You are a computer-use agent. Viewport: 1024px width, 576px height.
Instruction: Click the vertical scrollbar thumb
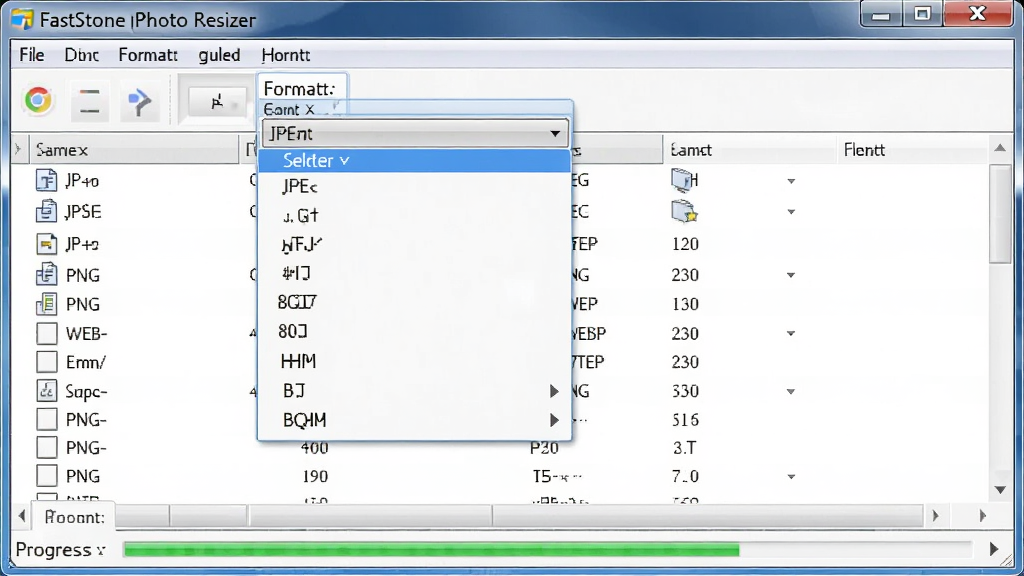pyautogui.click(x=1000, y=214)
